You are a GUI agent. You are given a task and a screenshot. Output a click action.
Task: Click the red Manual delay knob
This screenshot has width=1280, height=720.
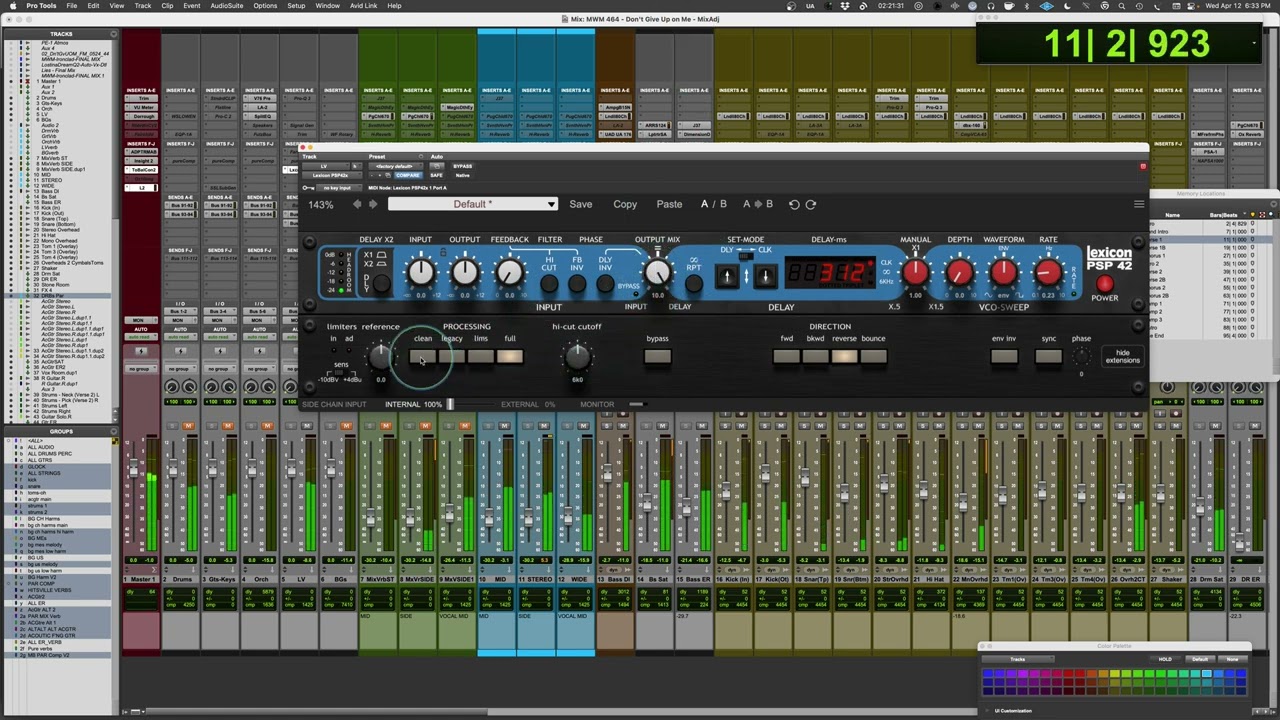click(915, 273)
